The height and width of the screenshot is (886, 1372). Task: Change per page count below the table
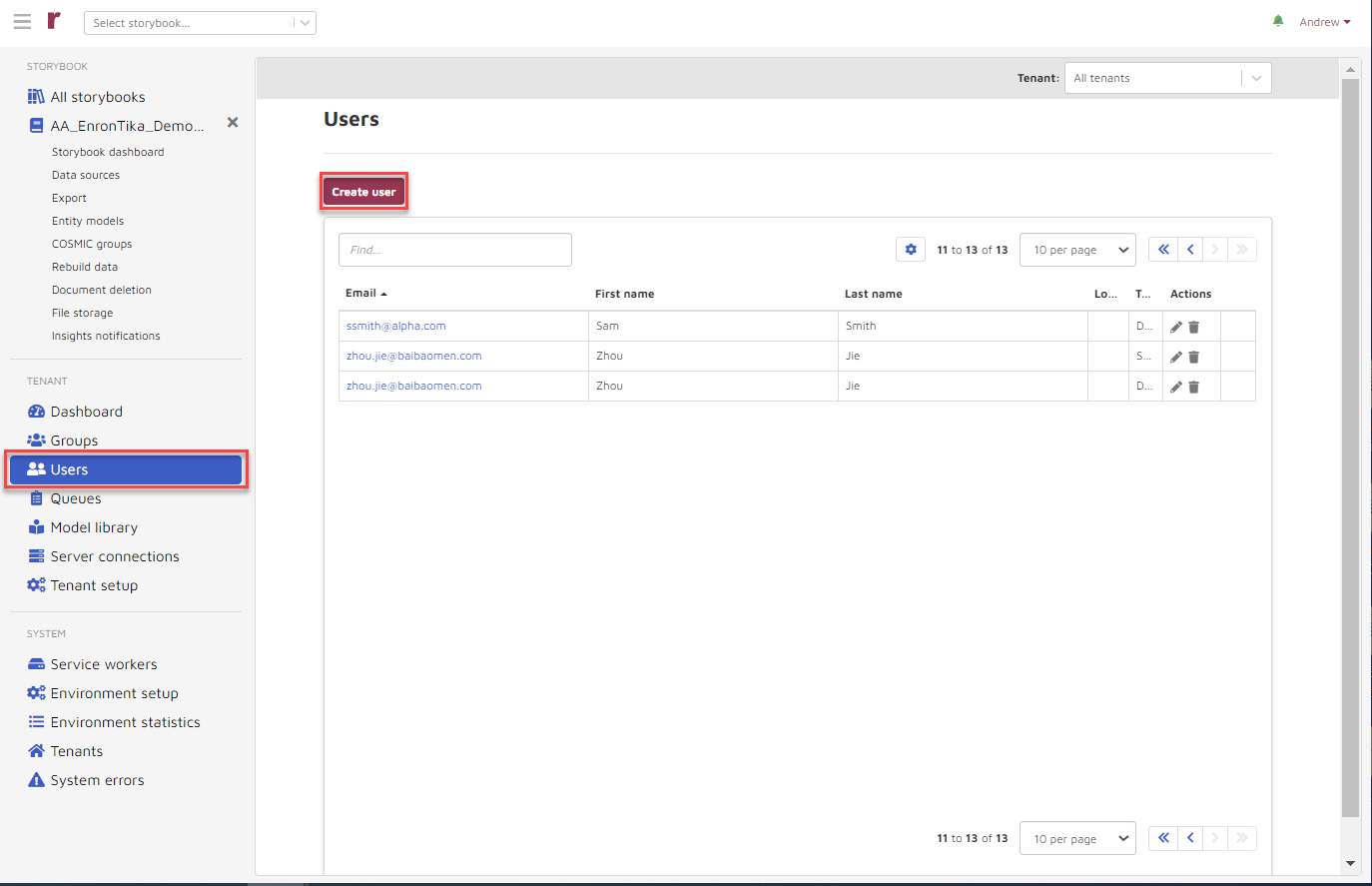[1077, 838]
